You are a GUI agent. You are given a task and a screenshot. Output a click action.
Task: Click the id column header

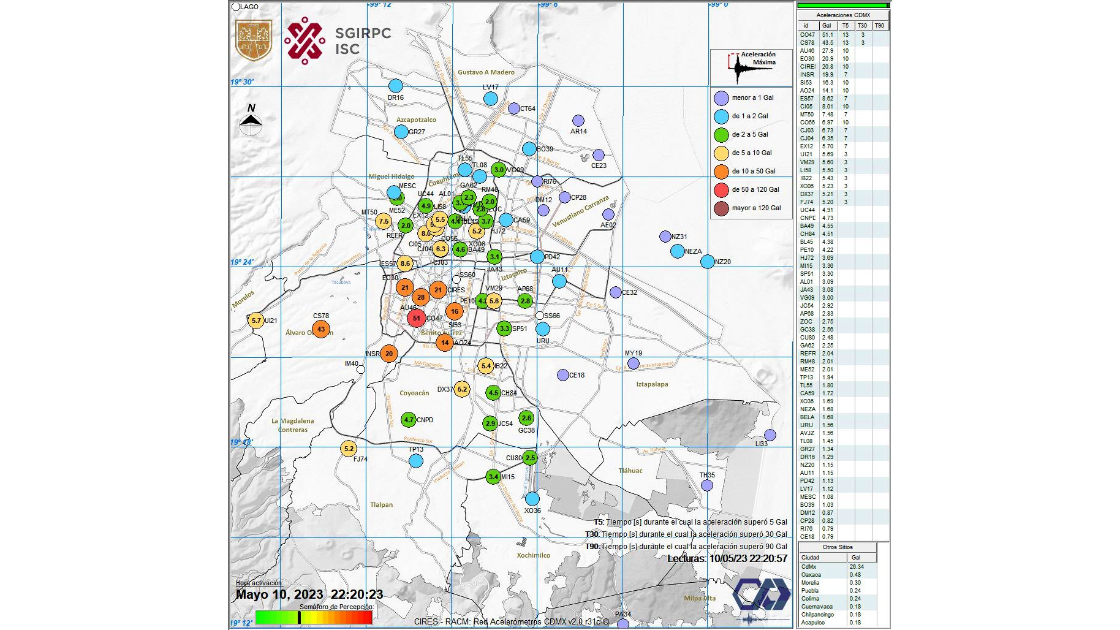[x=806, y=25]
